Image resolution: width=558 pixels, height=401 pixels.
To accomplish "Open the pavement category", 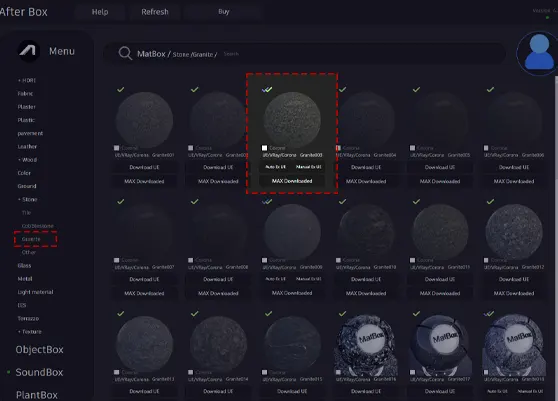I will 30,133.
